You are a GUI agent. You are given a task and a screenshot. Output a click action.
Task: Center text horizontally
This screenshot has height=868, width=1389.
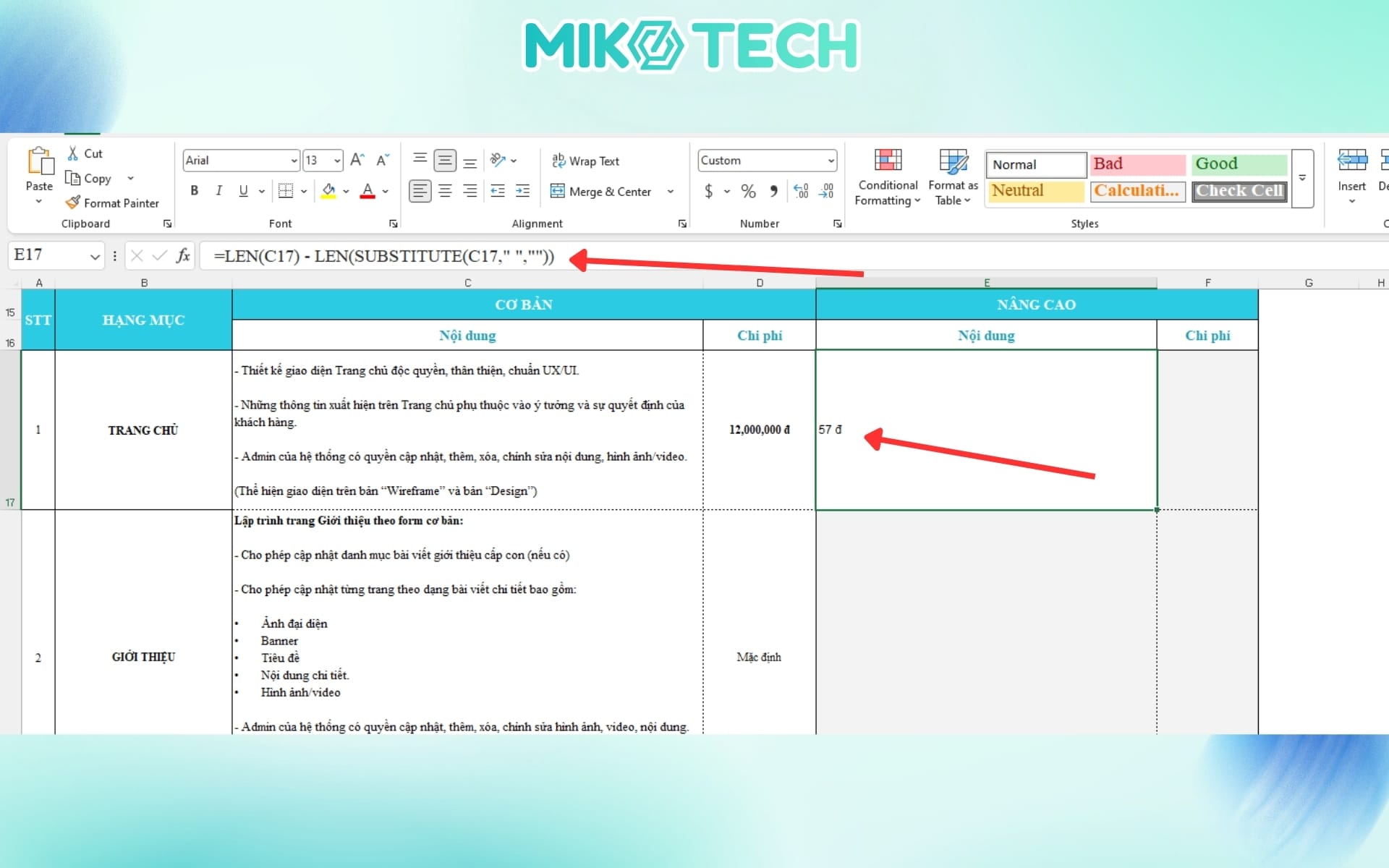445,191
